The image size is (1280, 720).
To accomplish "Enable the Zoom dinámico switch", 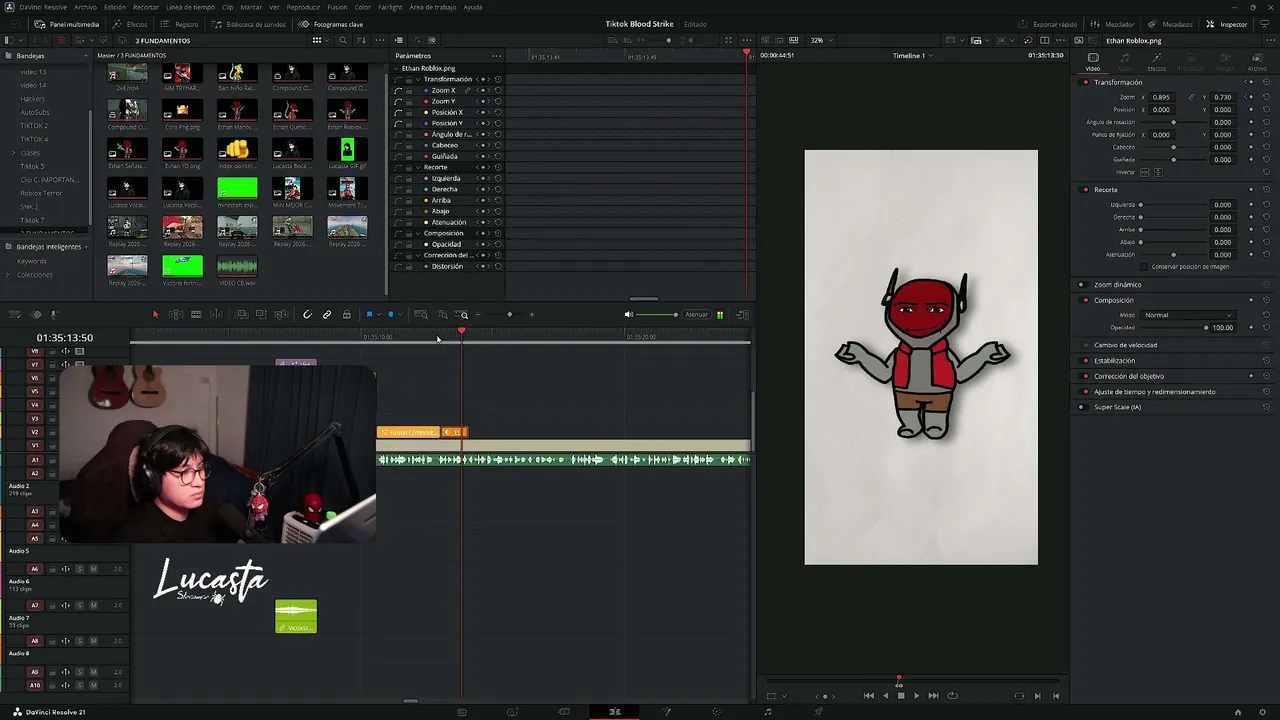I will tap(1081, 285).
